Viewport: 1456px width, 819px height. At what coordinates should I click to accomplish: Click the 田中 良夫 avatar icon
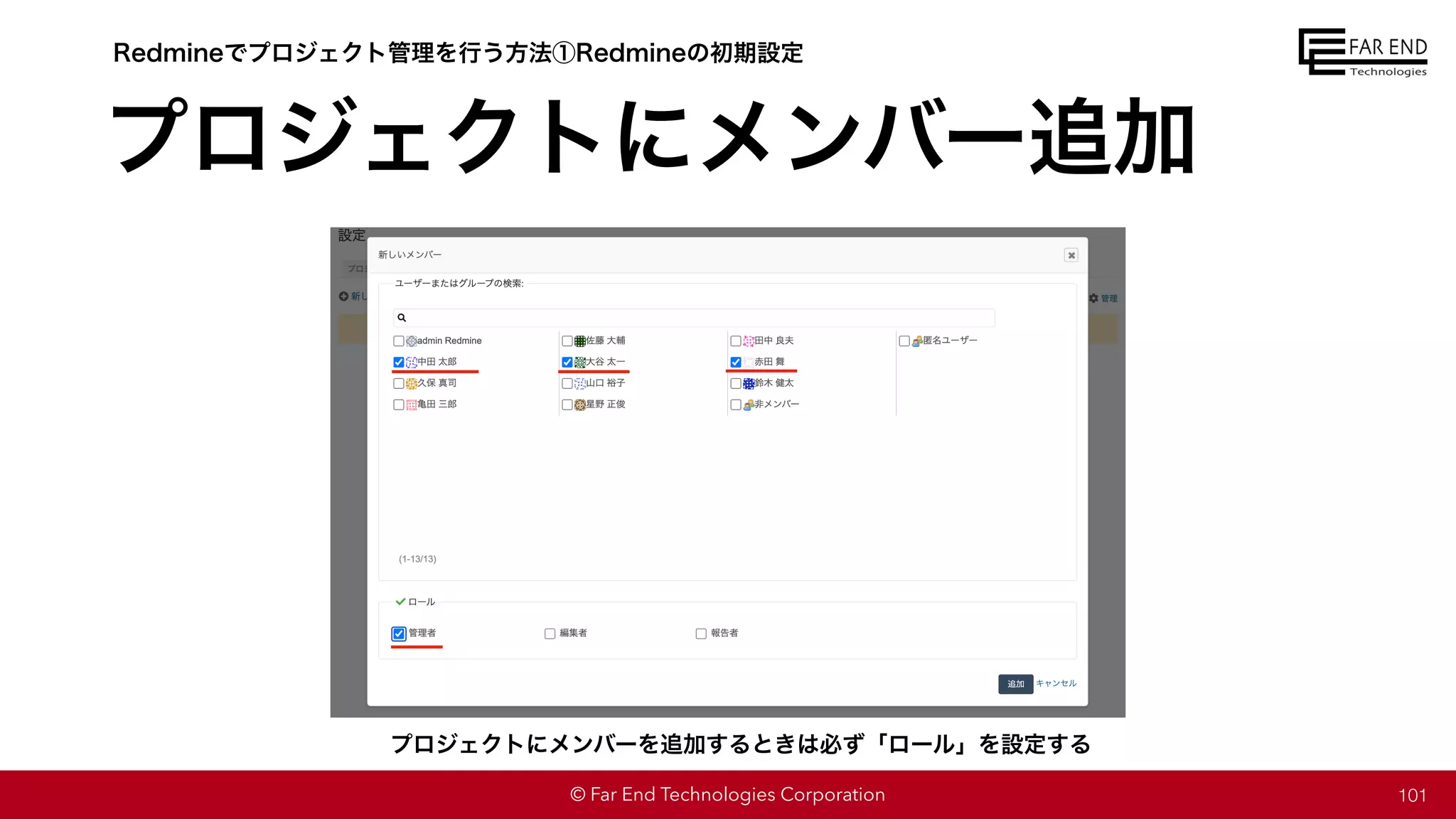(x=749, y=341)
